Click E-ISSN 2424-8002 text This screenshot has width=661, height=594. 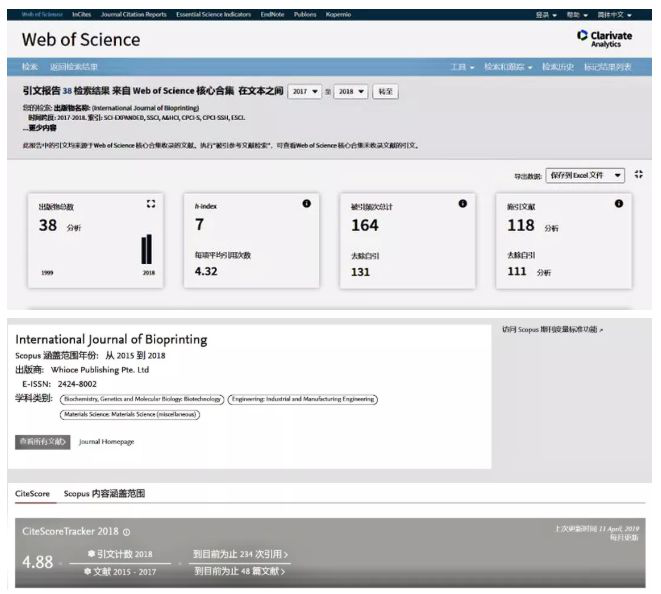[x=59, y=384]
